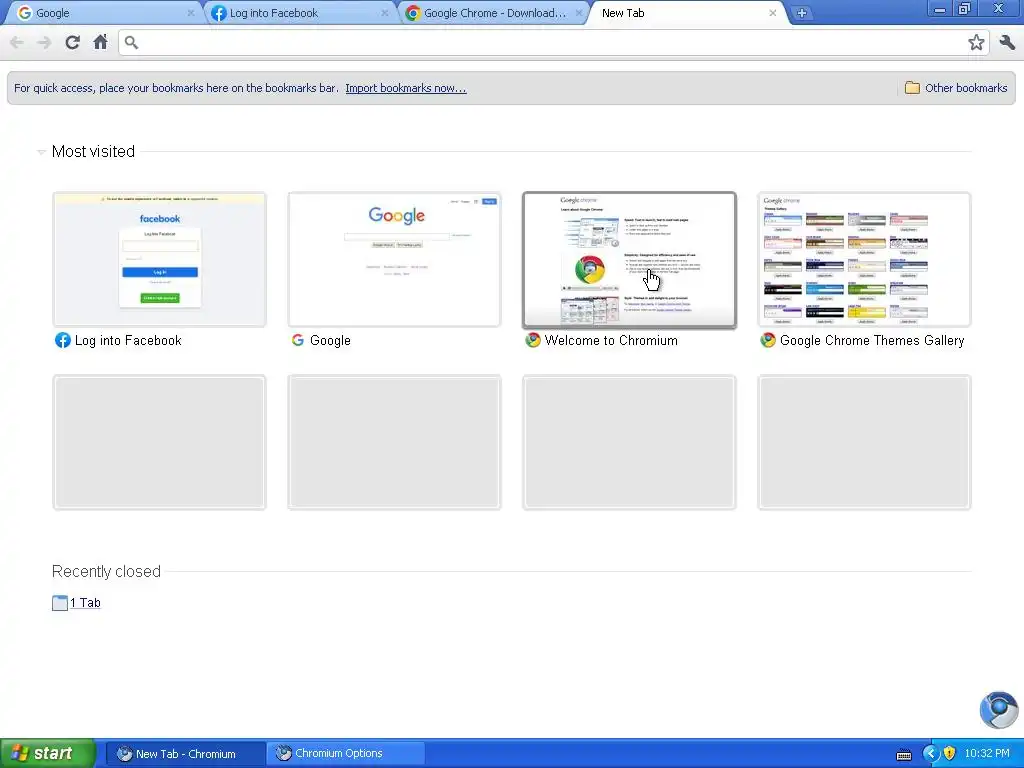Image resolution: width=1024 pixels, height=768 pixels.
Task: Click the security shield tray icon
Action: coord(950,754)
